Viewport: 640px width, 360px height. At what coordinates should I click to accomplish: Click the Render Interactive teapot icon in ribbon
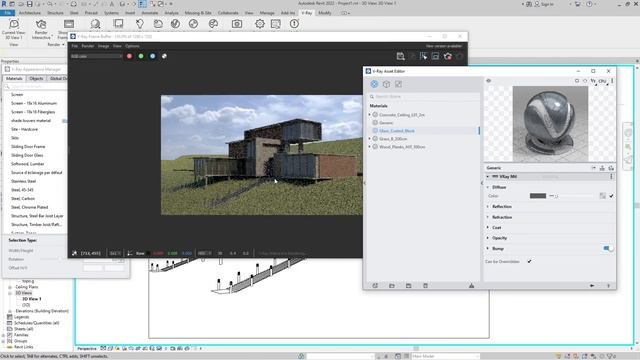coord(41,24)
